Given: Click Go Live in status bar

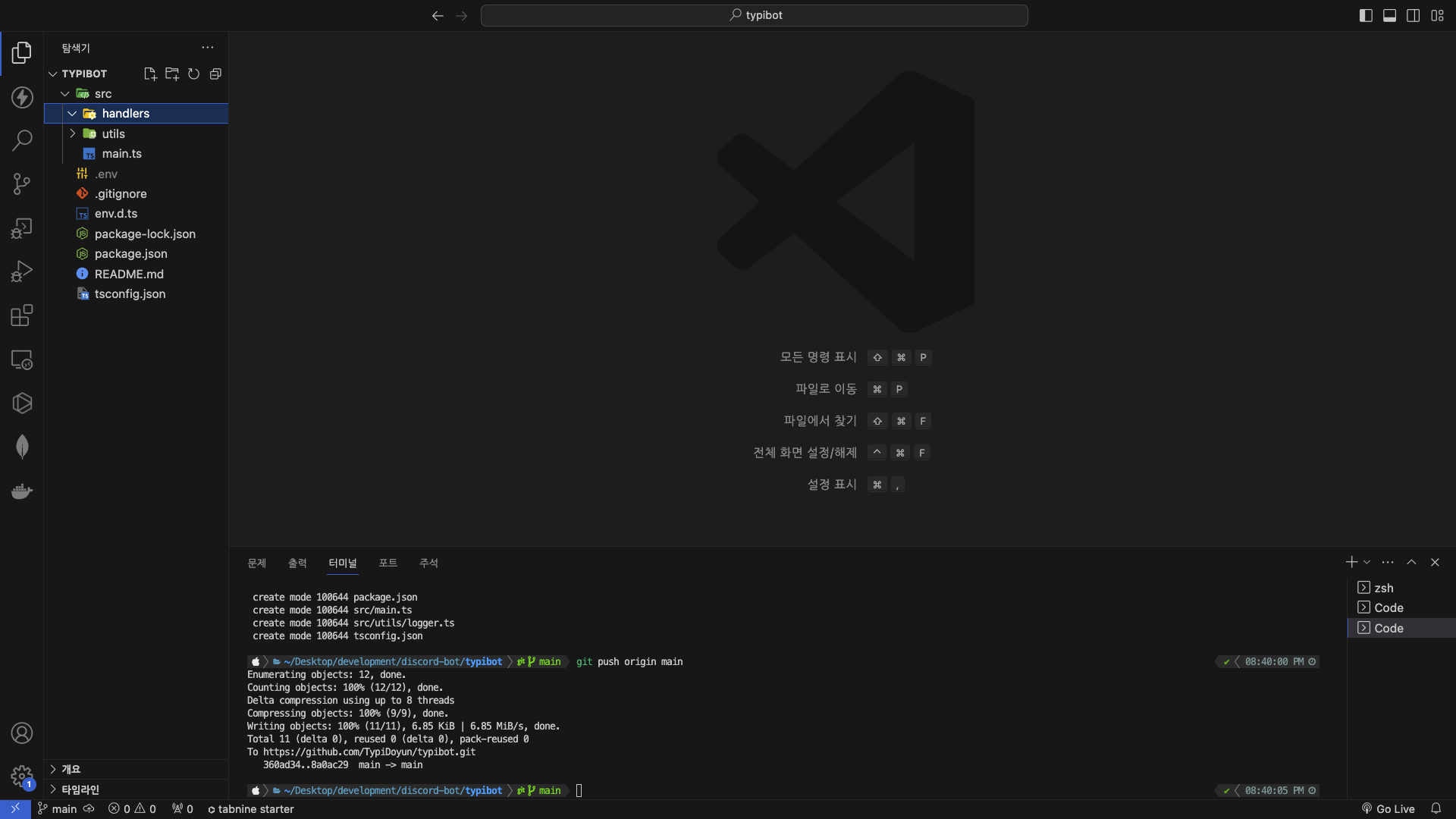Looking at the screenshot, I should [1388, 808].
